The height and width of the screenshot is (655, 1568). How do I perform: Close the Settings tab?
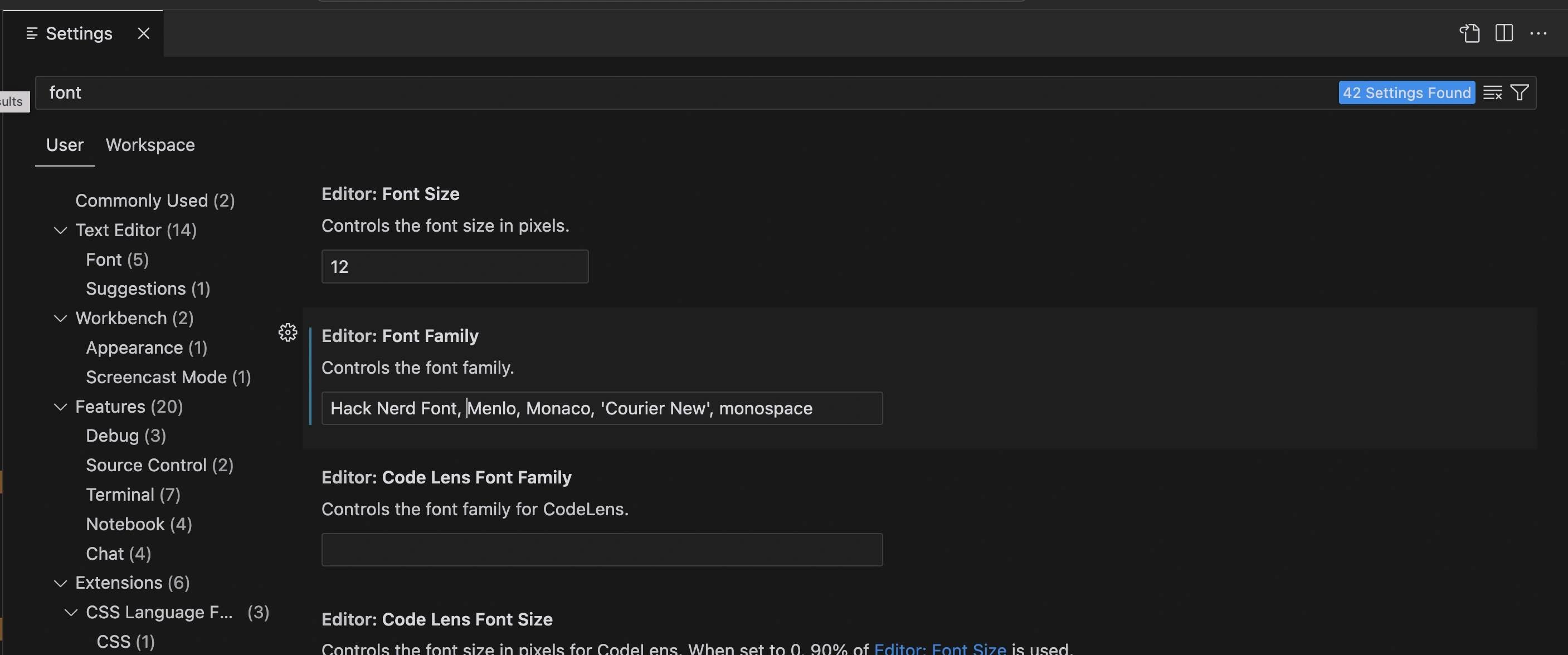coord(144,33)
